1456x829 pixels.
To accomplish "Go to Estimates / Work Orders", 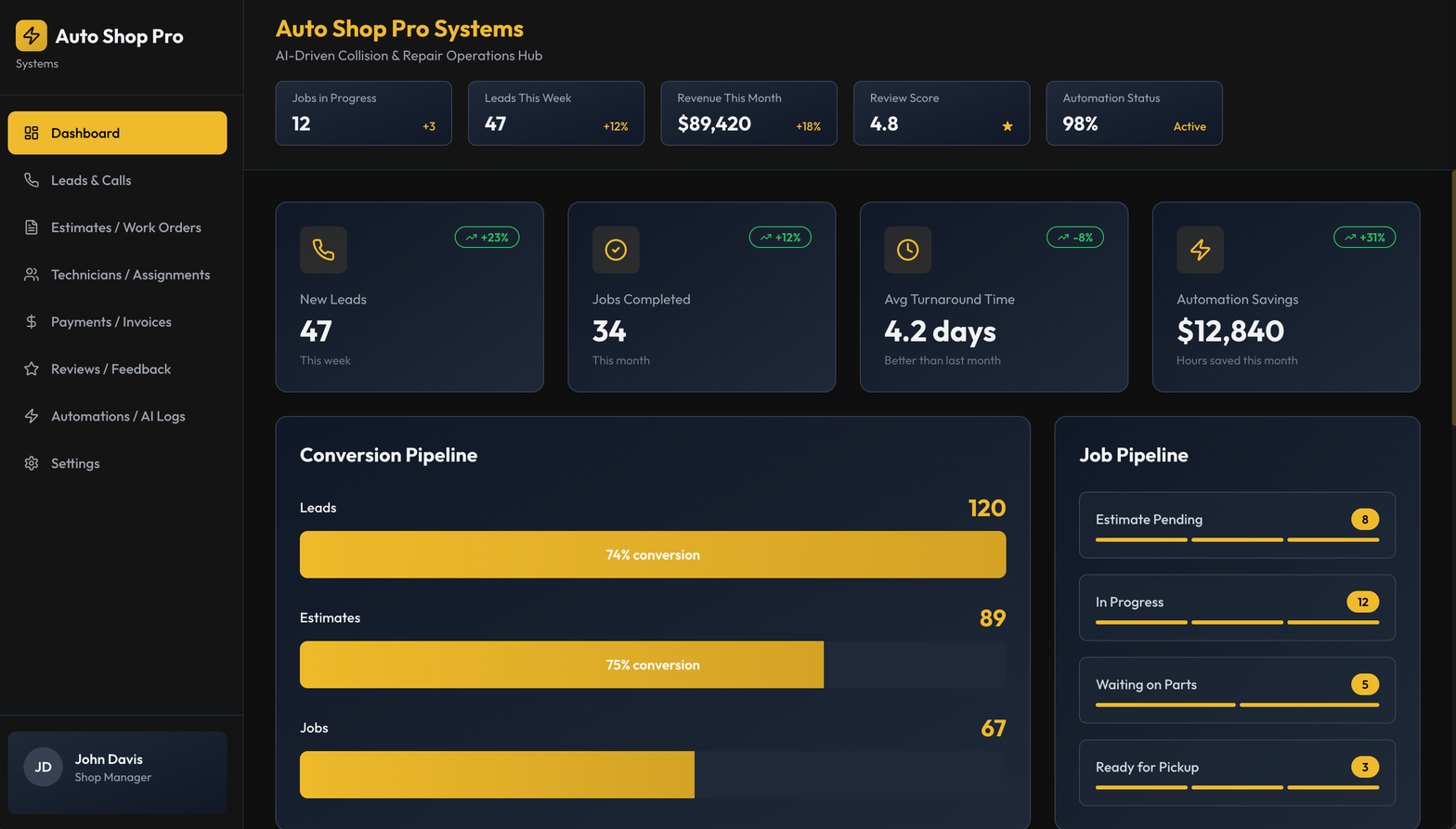I will coord(117,227).
